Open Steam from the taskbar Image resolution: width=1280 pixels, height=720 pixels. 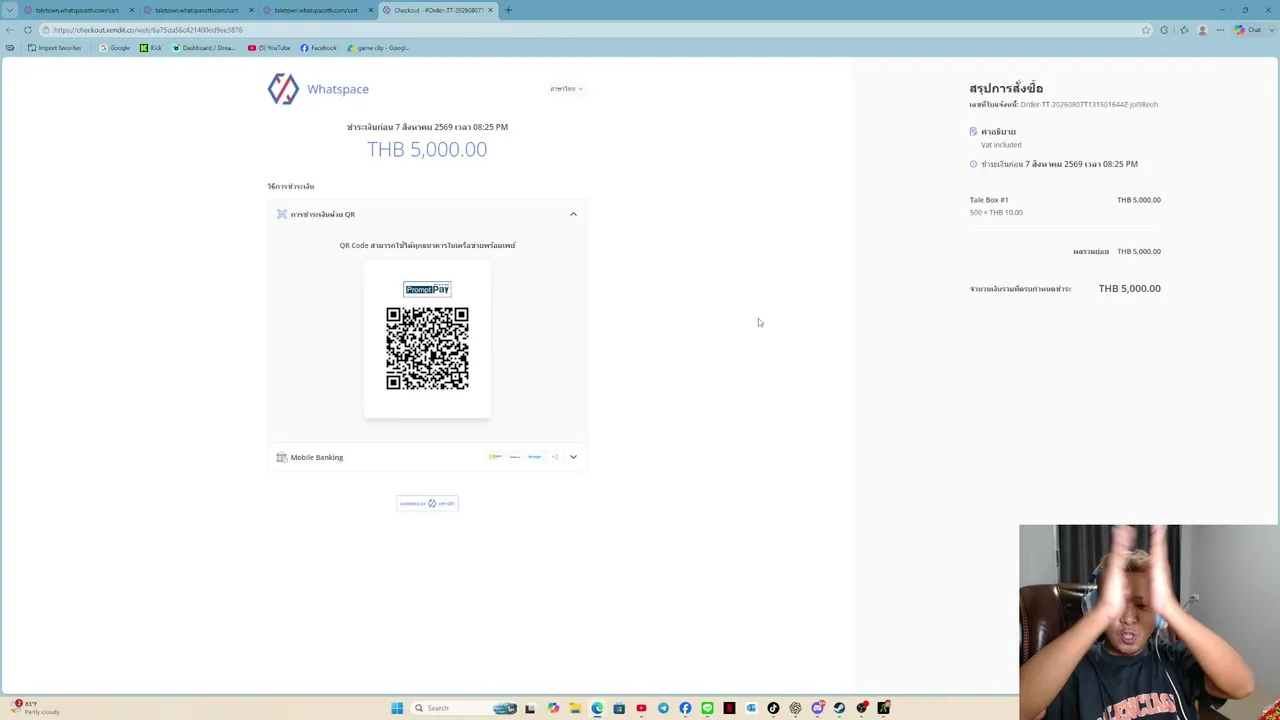coord(839,708)
